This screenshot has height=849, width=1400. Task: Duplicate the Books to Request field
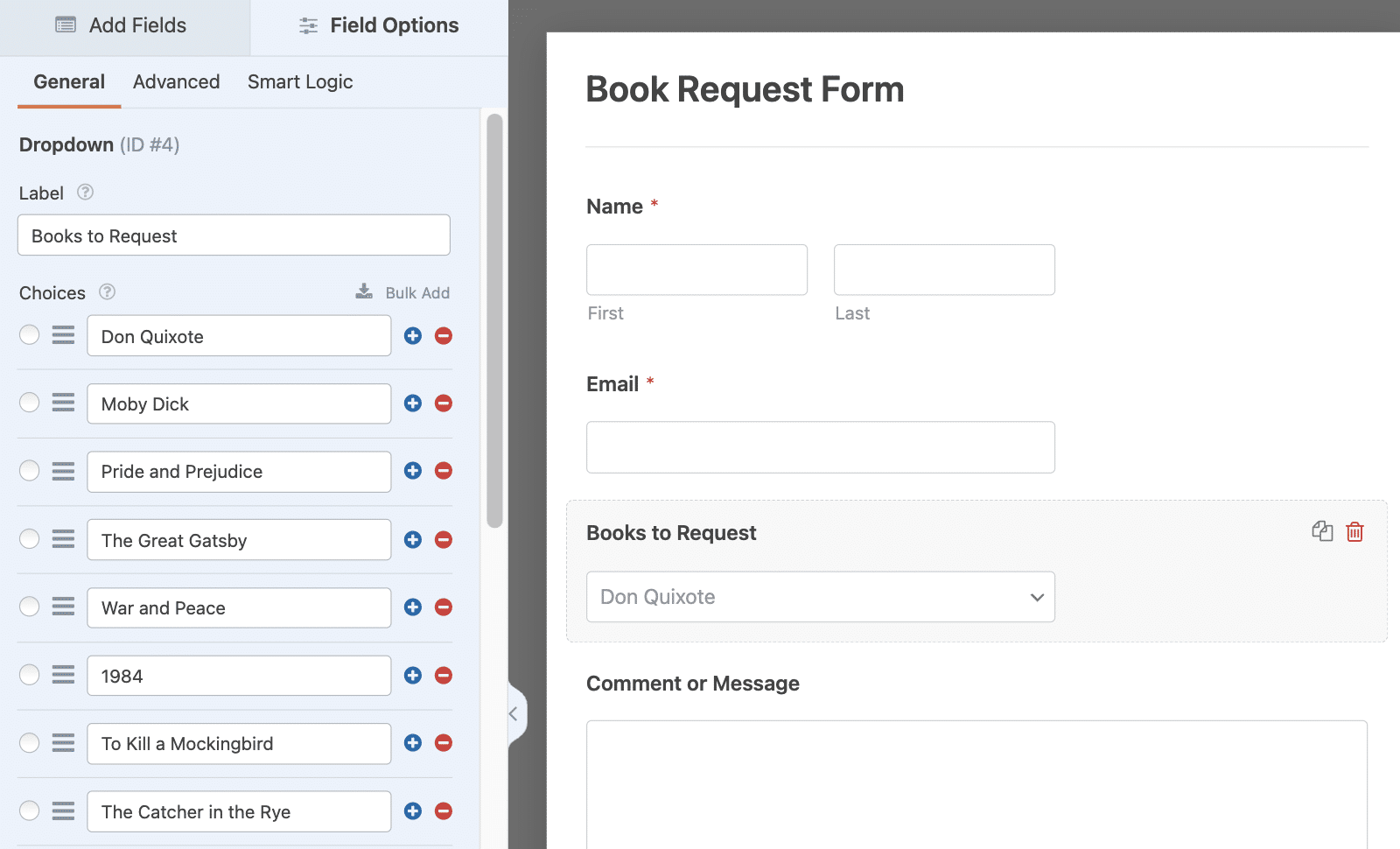point(1322,531)
